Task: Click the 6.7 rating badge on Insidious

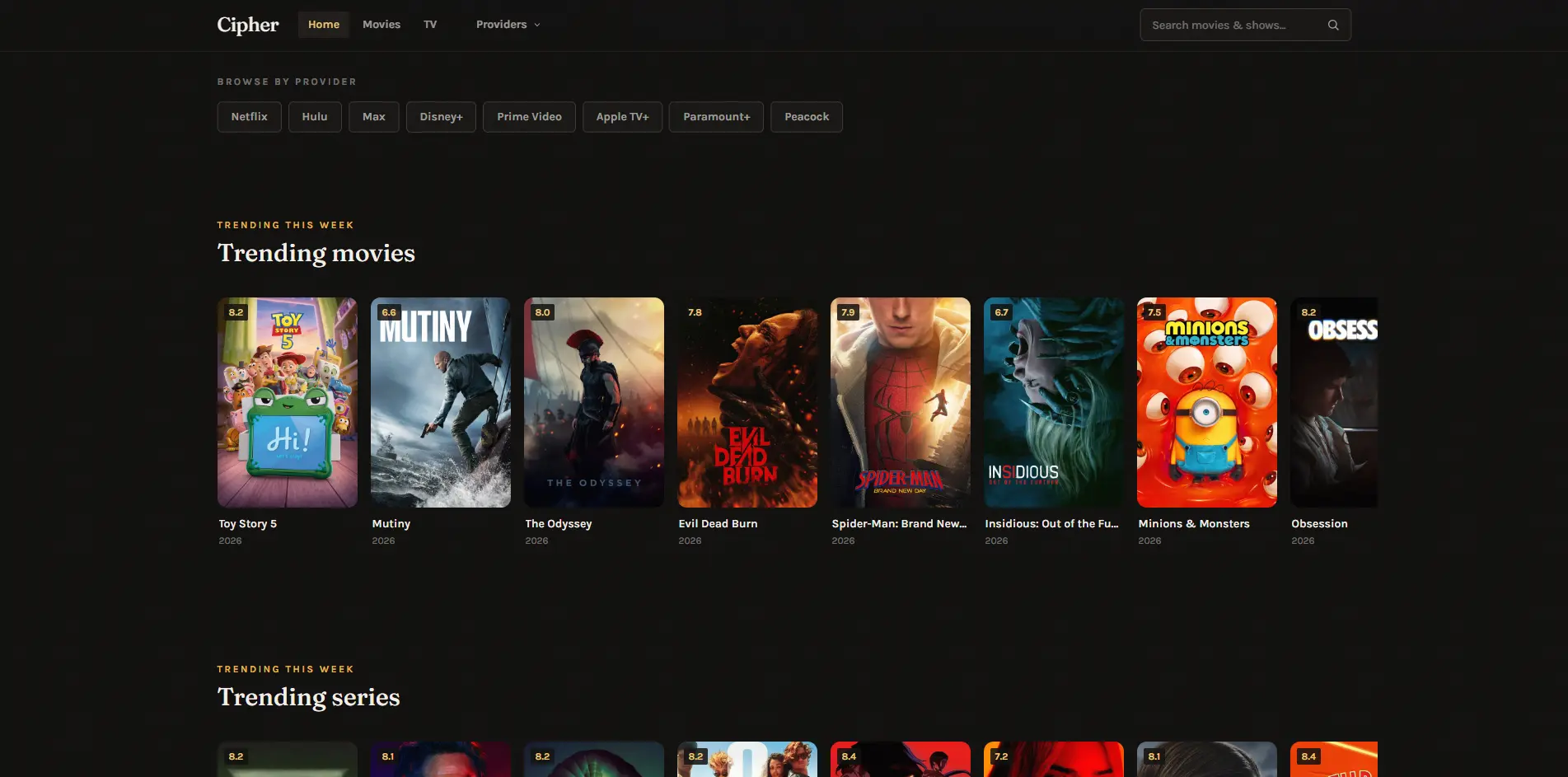Action: coord(1001,312)
